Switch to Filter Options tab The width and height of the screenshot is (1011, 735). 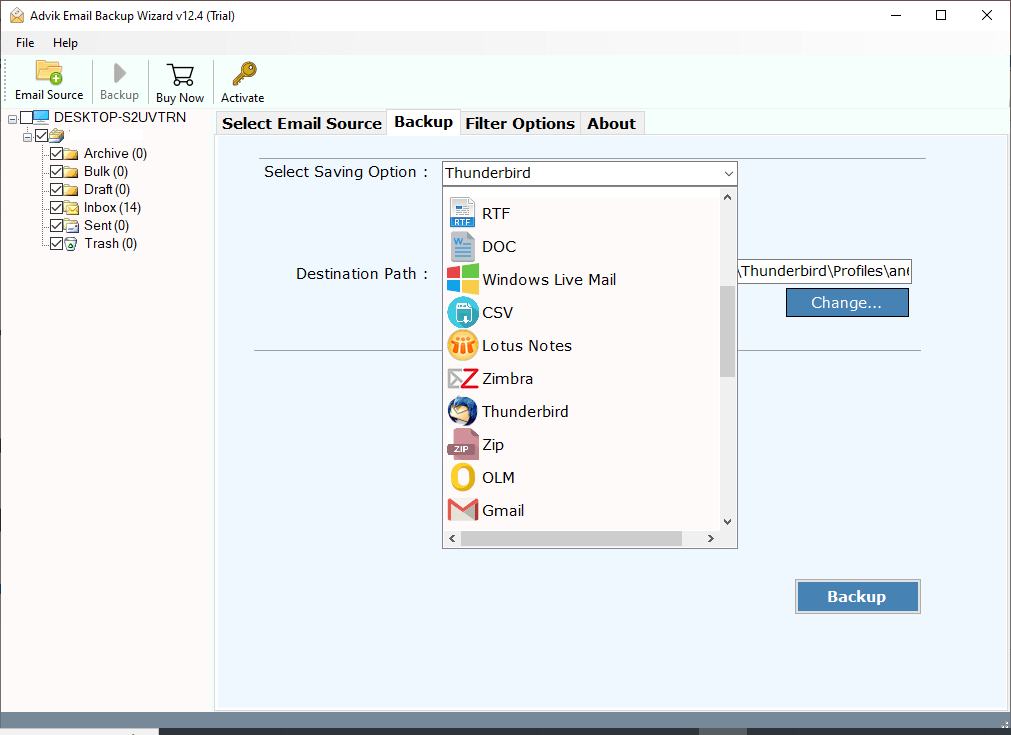(520, 123)
